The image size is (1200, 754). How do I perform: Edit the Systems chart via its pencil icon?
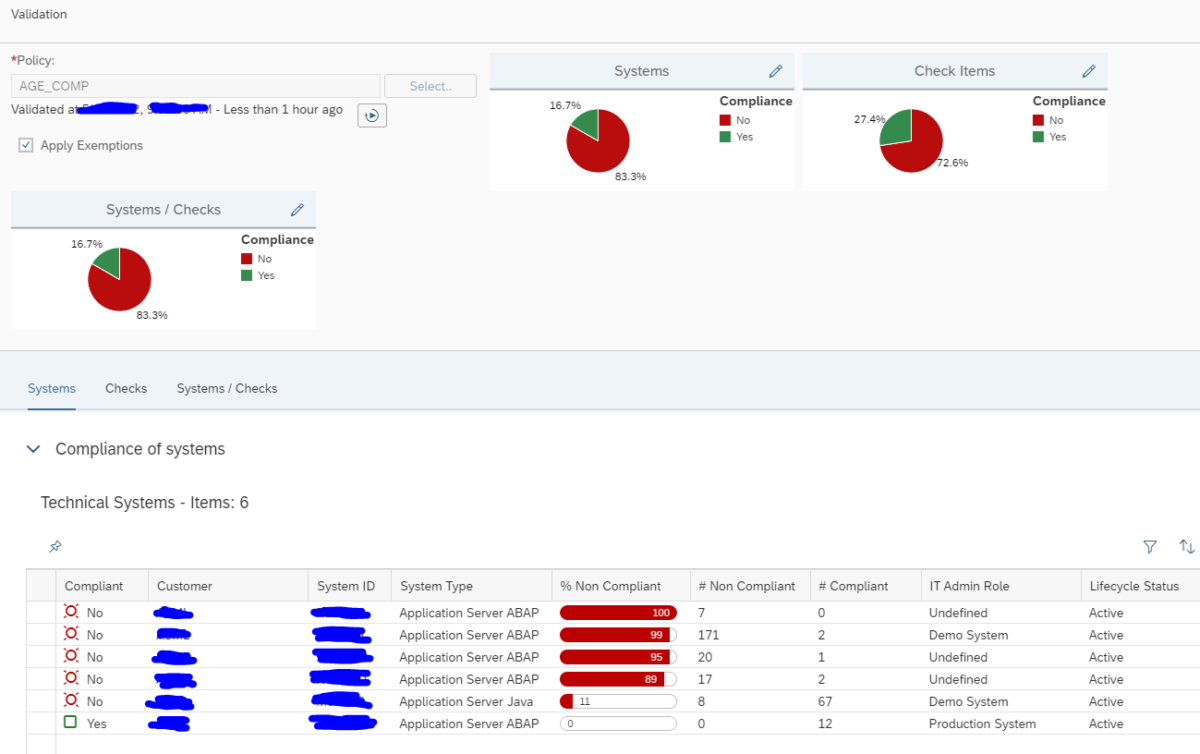click(775, 71)
